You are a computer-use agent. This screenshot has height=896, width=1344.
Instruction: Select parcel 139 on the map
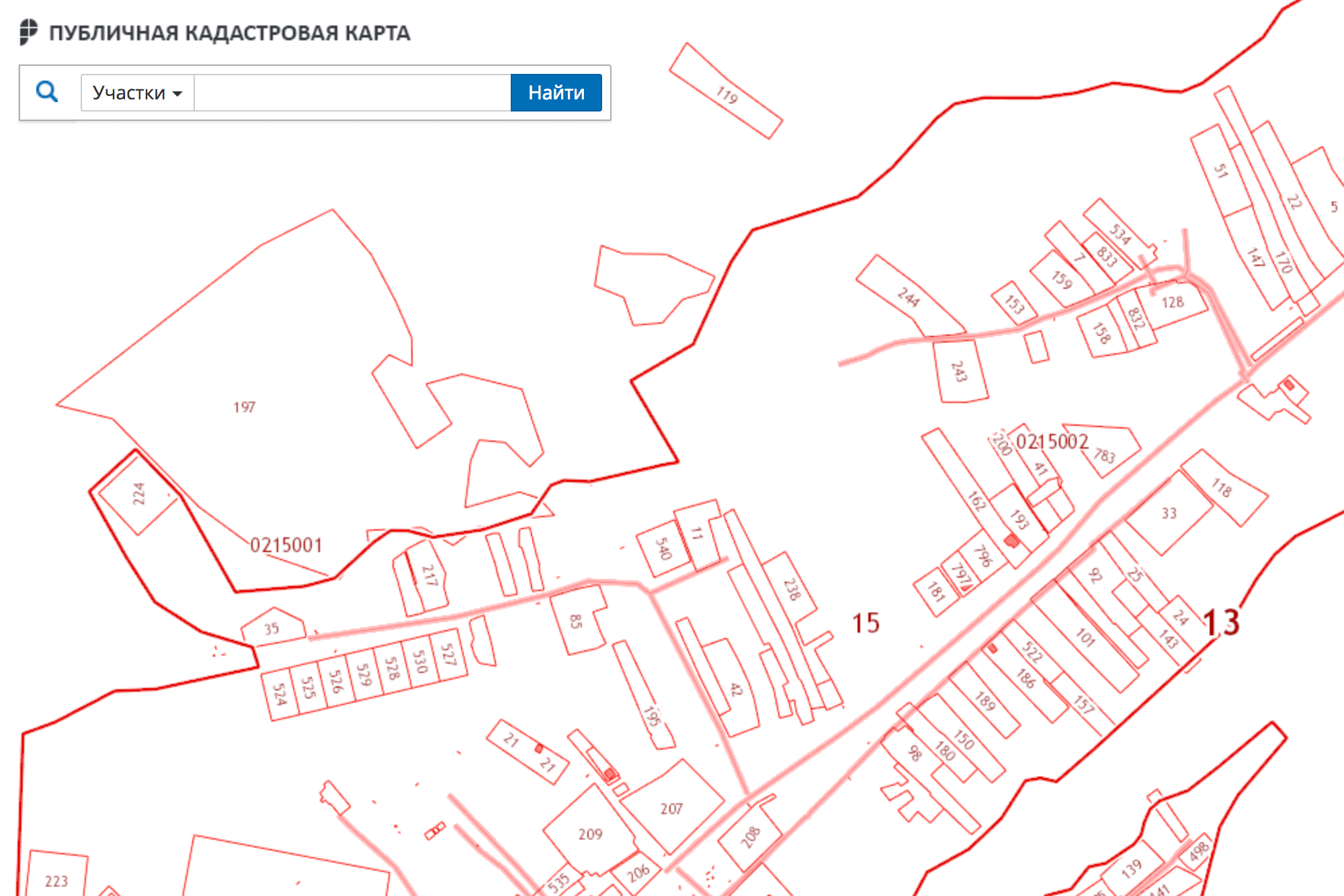[x=1131, y=868]
